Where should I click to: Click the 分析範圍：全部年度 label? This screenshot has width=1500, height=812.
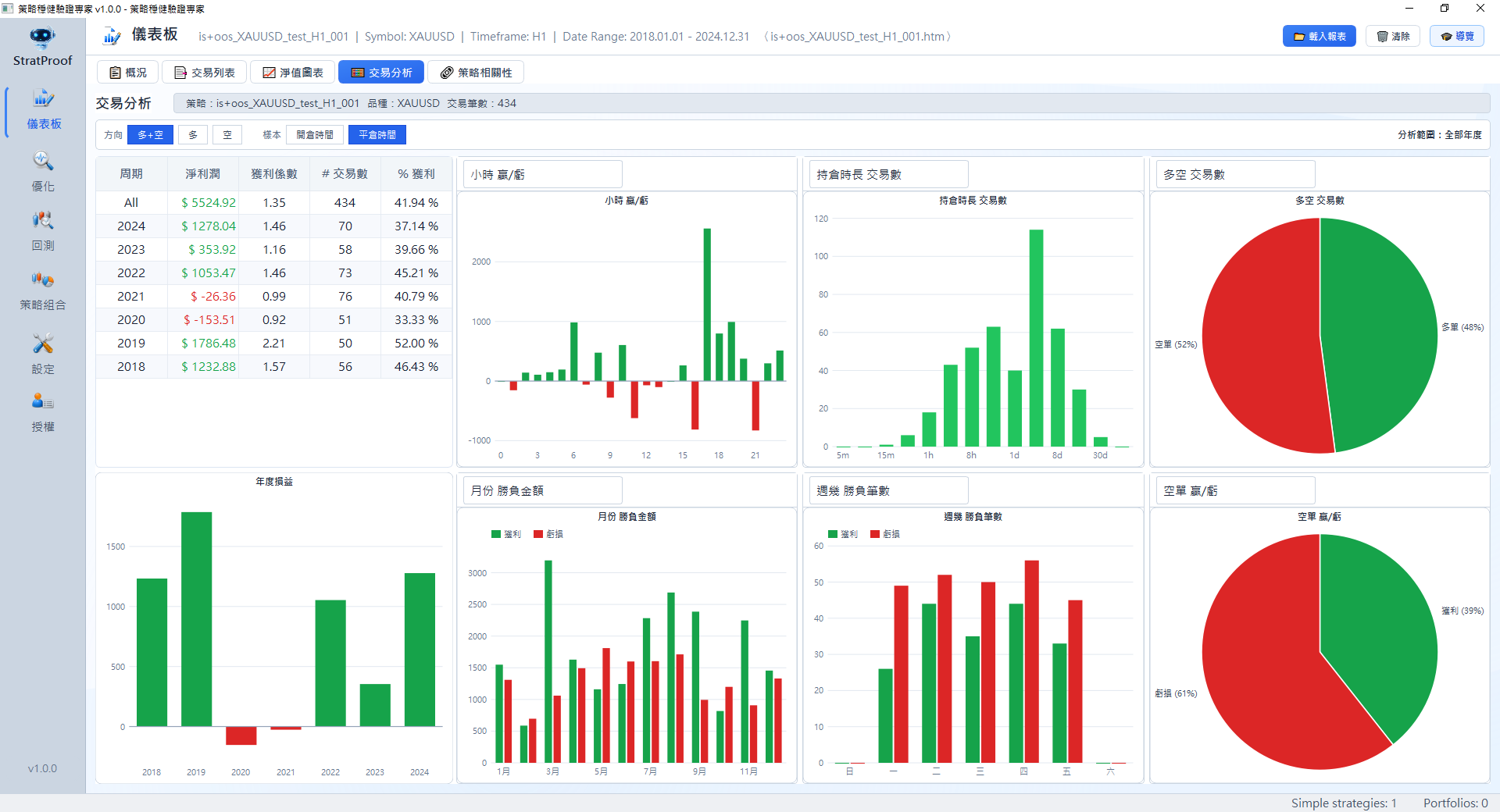1439,135
